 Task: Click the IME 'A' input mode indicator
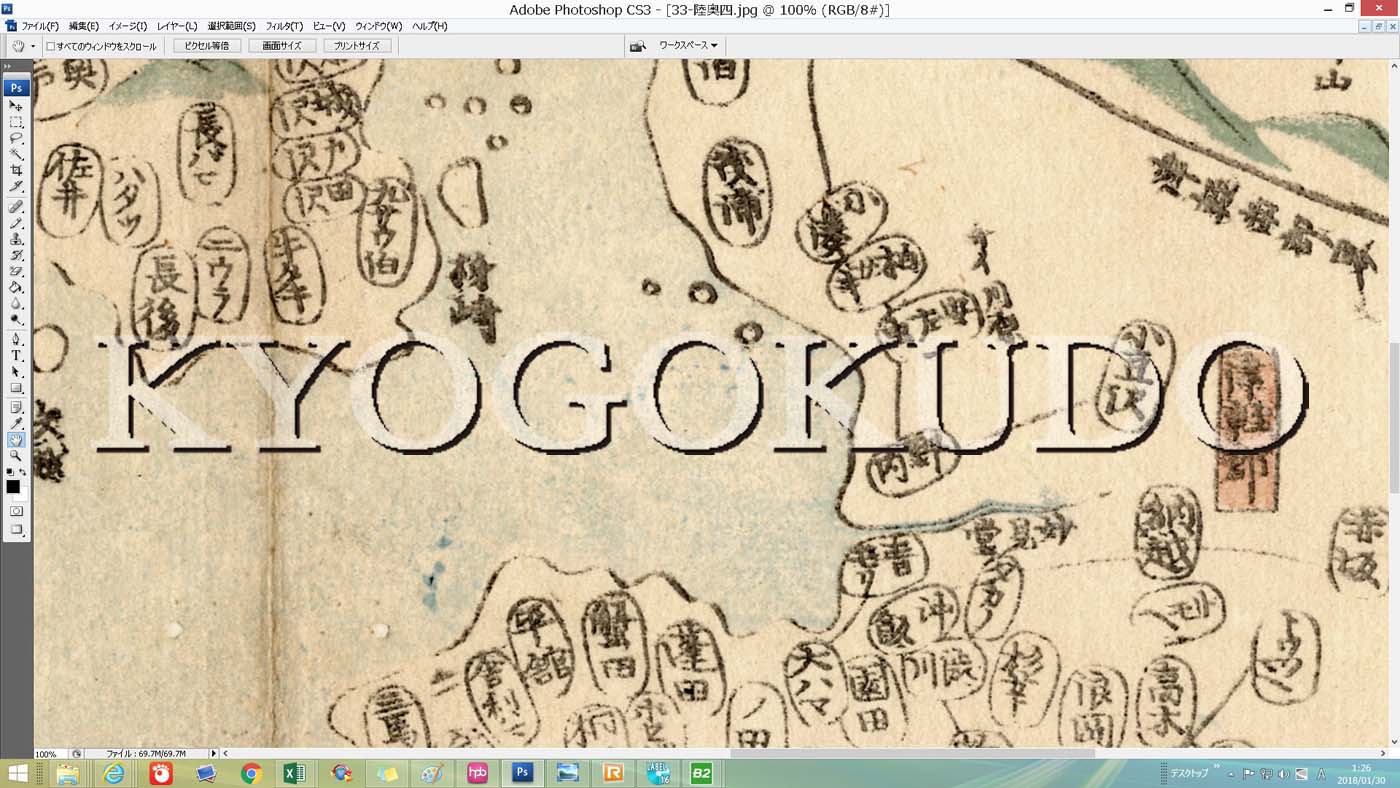coord(1321,774)
